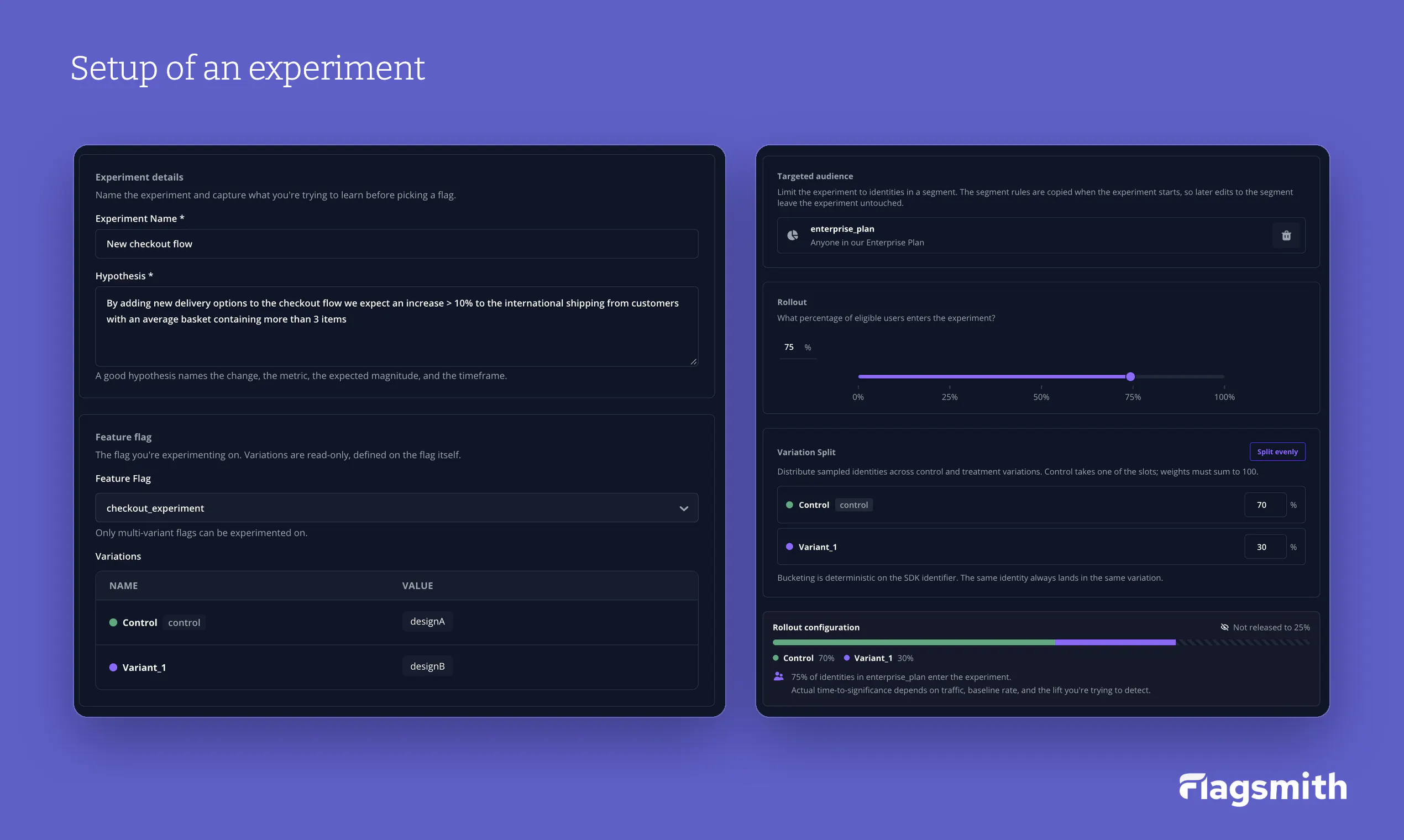
Task: Click the hidden-eye icon beside Not released
Action: (1224, 627)
